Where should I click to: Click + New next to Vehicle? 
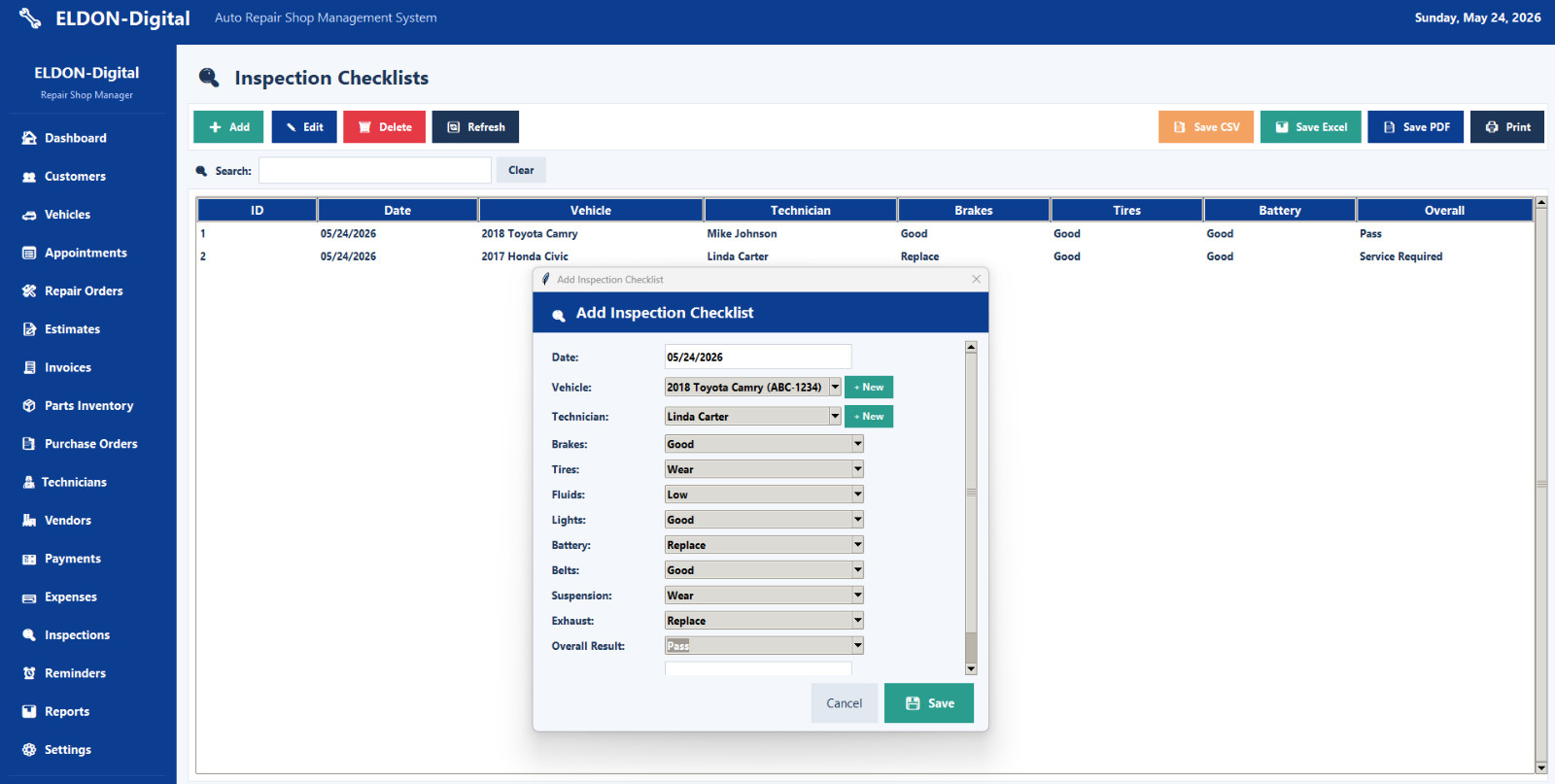click(x=869, y=387)
